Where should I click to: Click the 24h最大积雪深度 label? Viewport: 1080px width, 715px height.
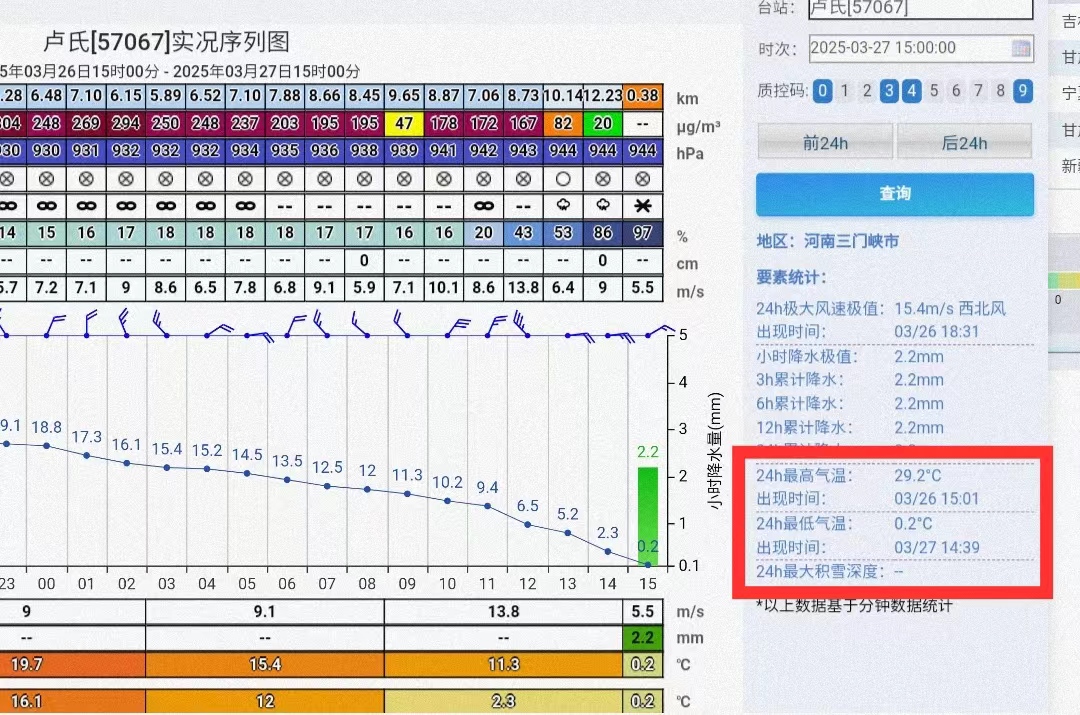[820, 572]
